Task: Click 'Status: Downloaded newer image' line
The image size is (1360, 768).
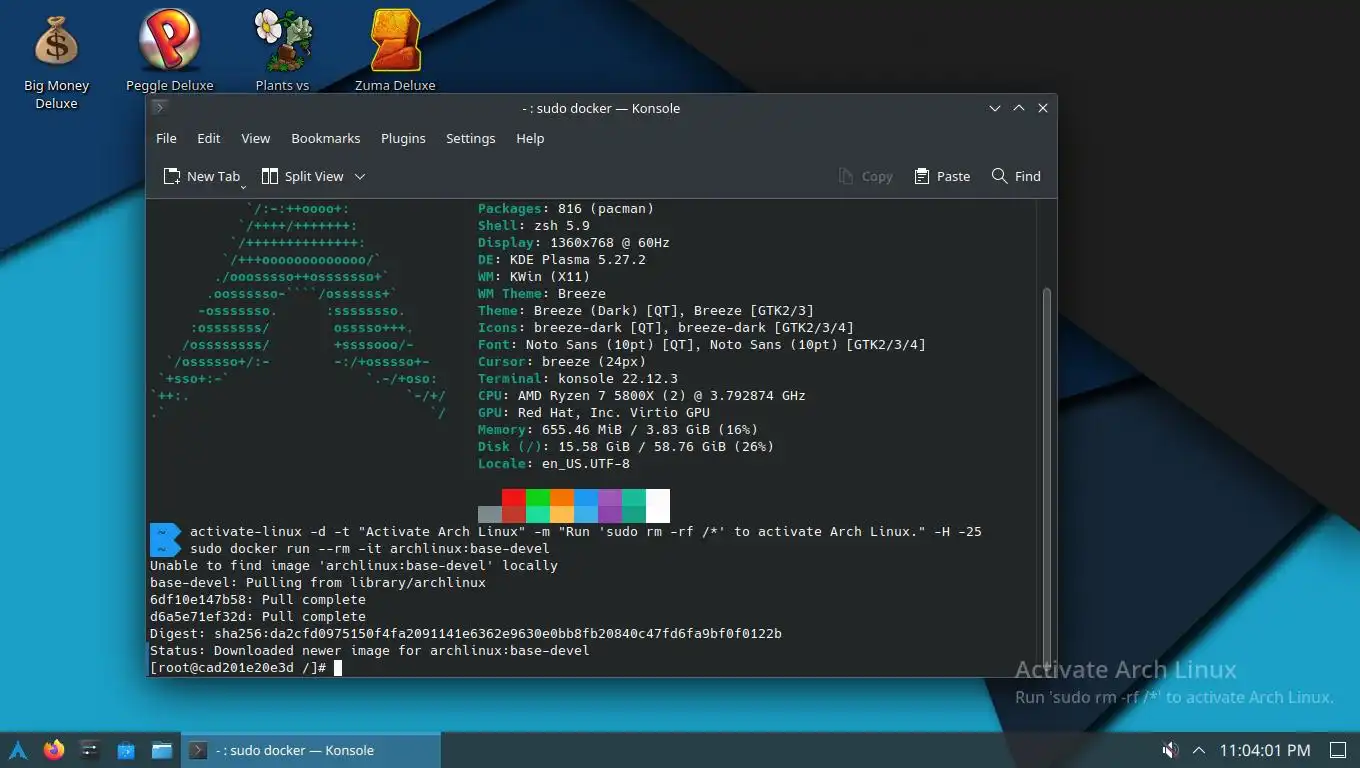Action: pos(370,650)
